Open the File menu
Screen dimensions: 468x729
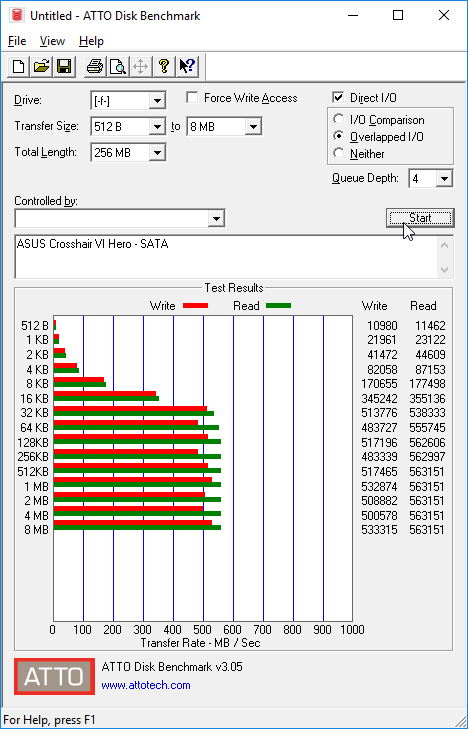click(x=17, y=41)
